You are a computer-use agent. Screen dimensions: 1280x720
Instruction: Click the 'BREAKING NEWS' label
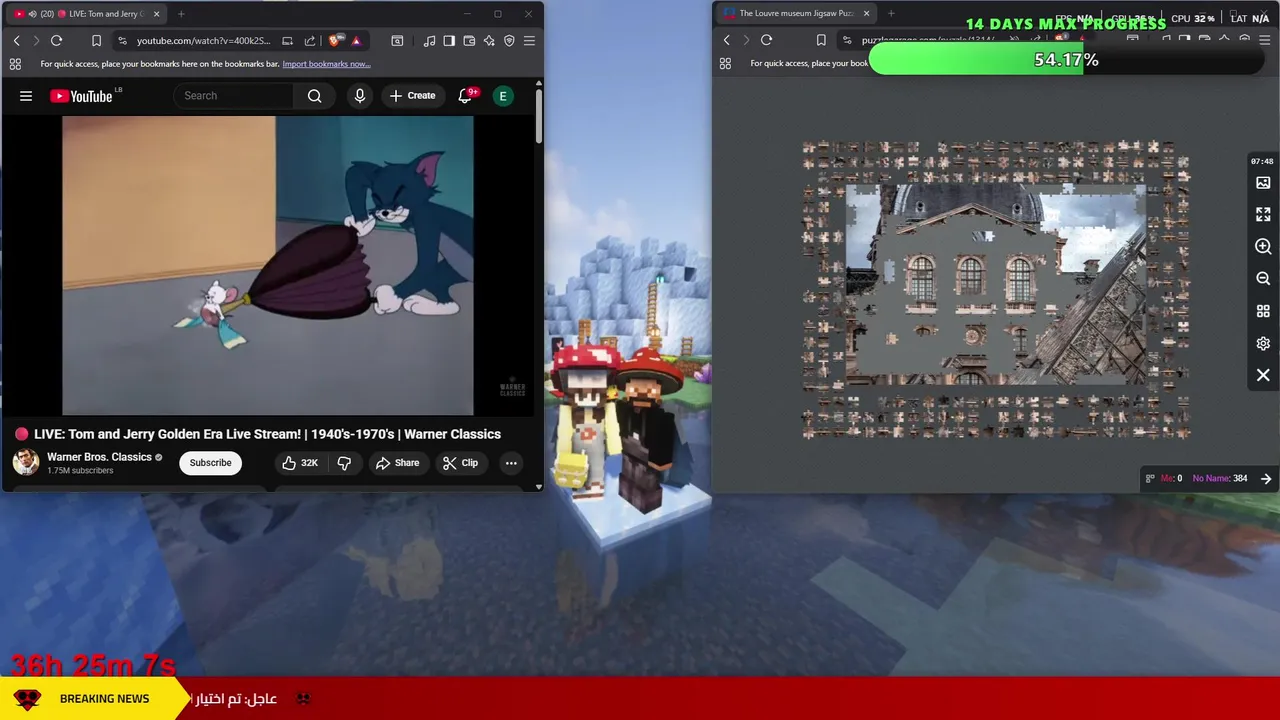104,699
